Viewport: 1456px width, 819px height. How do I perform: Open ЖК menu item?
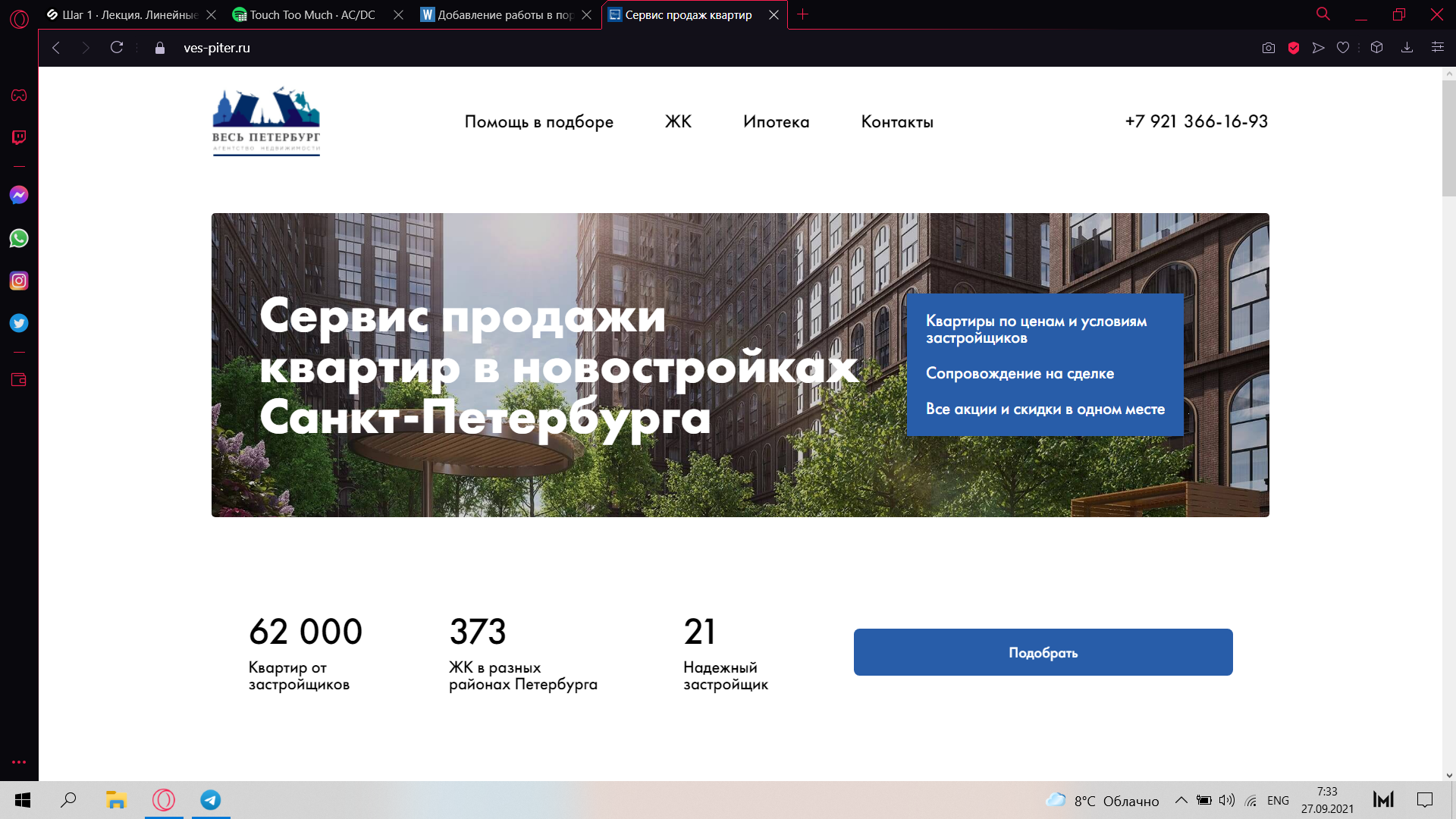tap(678, 121)
